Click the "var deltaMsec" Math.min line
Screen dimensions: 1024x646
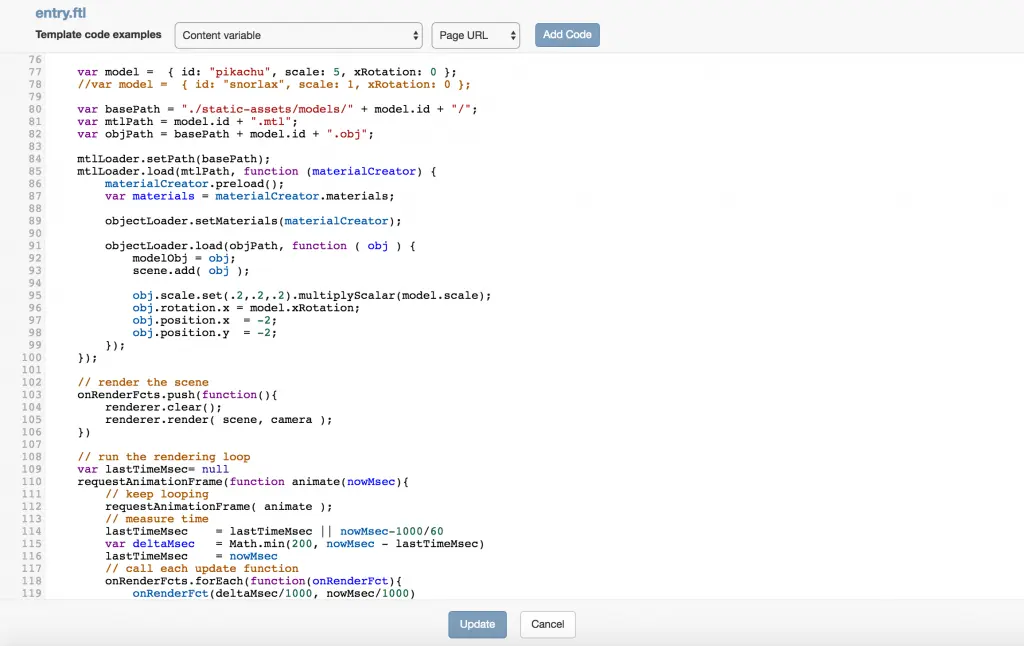click(x=294, y=544)
